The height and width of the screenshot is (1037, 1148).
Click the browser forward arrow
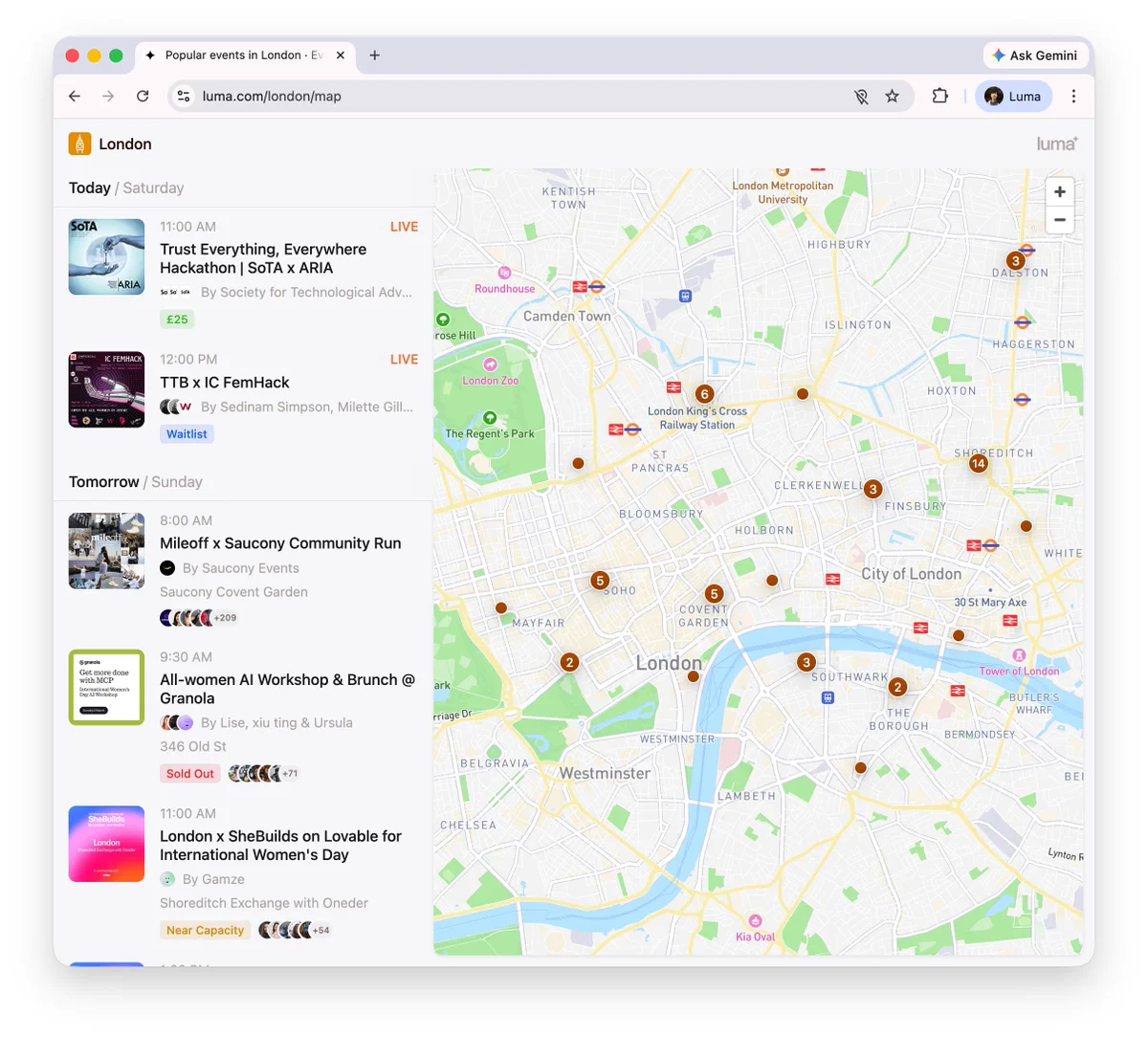(x=108, y=96)
